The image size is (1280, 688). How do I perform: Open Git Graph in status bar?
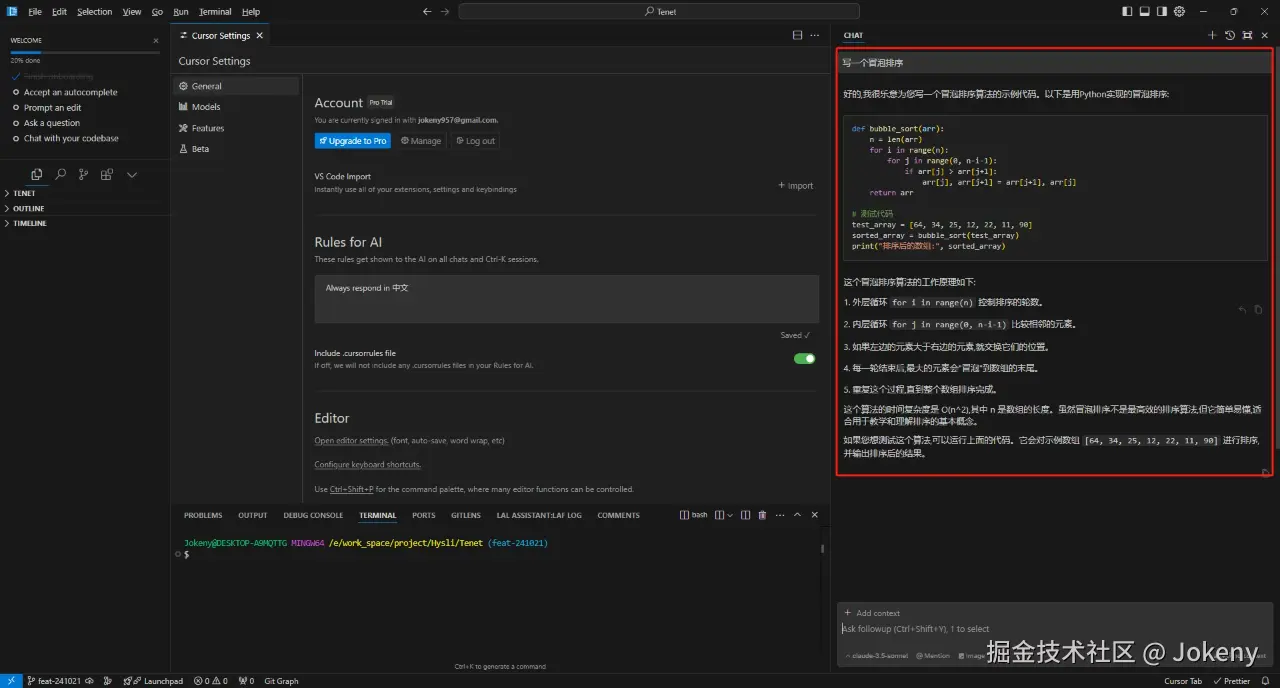(281, 681)
